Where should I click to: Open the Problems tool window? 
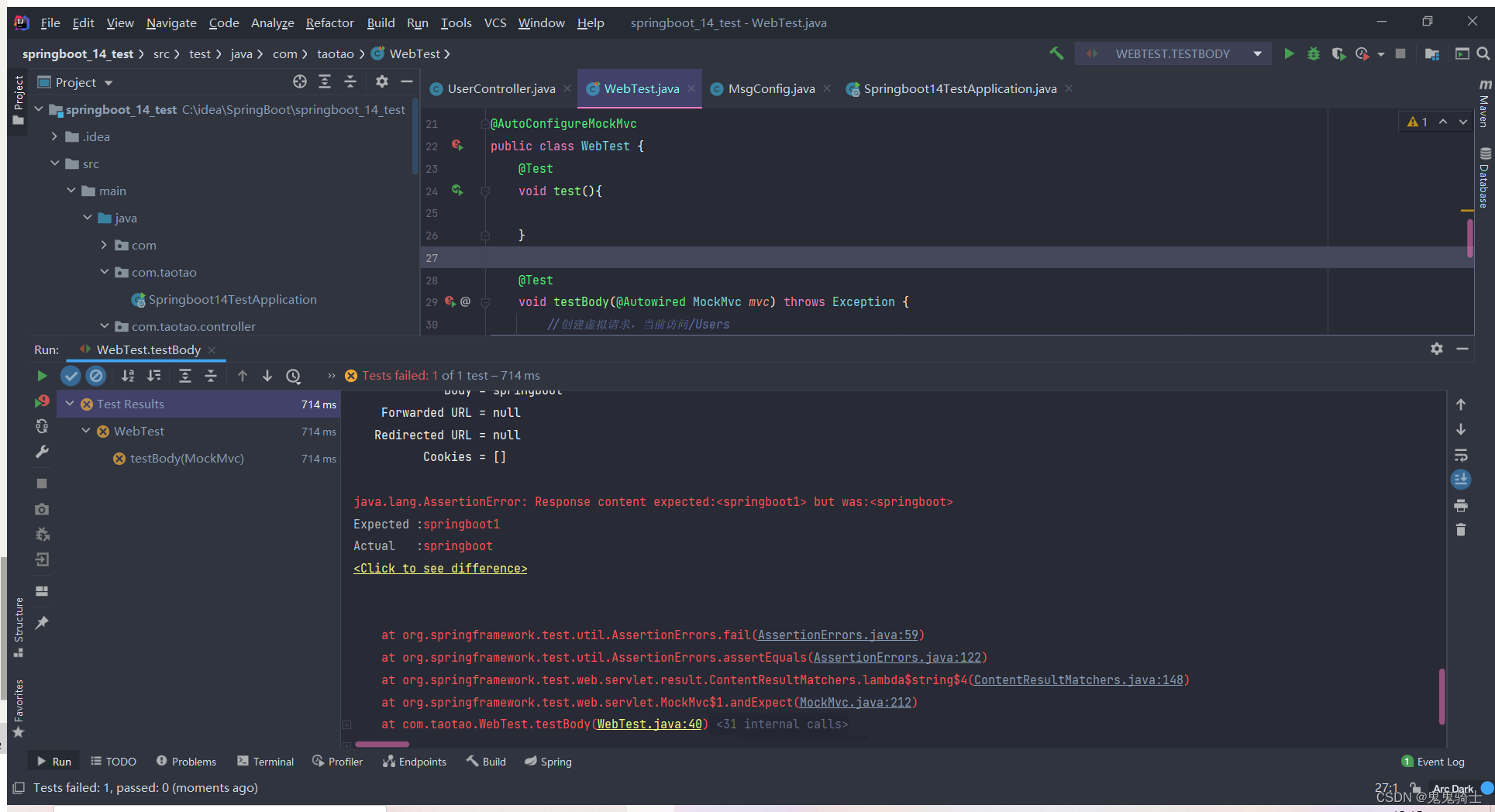(186, 762)
